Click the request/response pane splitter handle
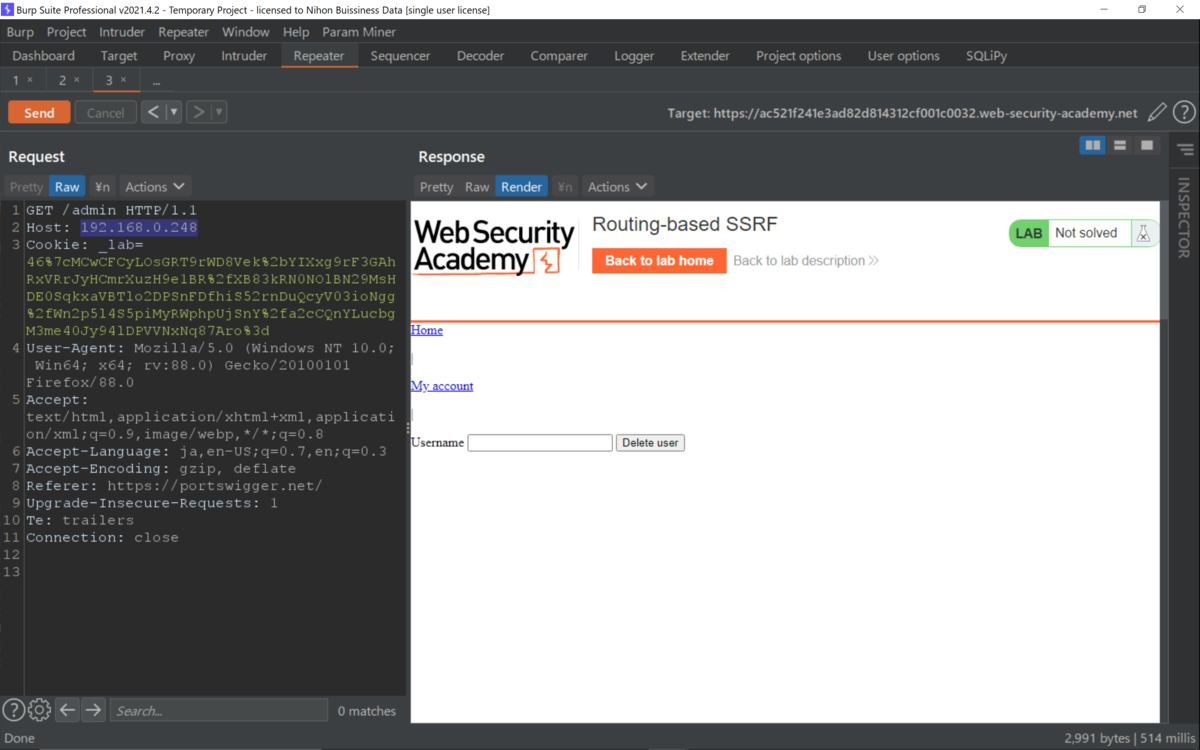This screenshot has height=750, width=1200. coord(408,428)
